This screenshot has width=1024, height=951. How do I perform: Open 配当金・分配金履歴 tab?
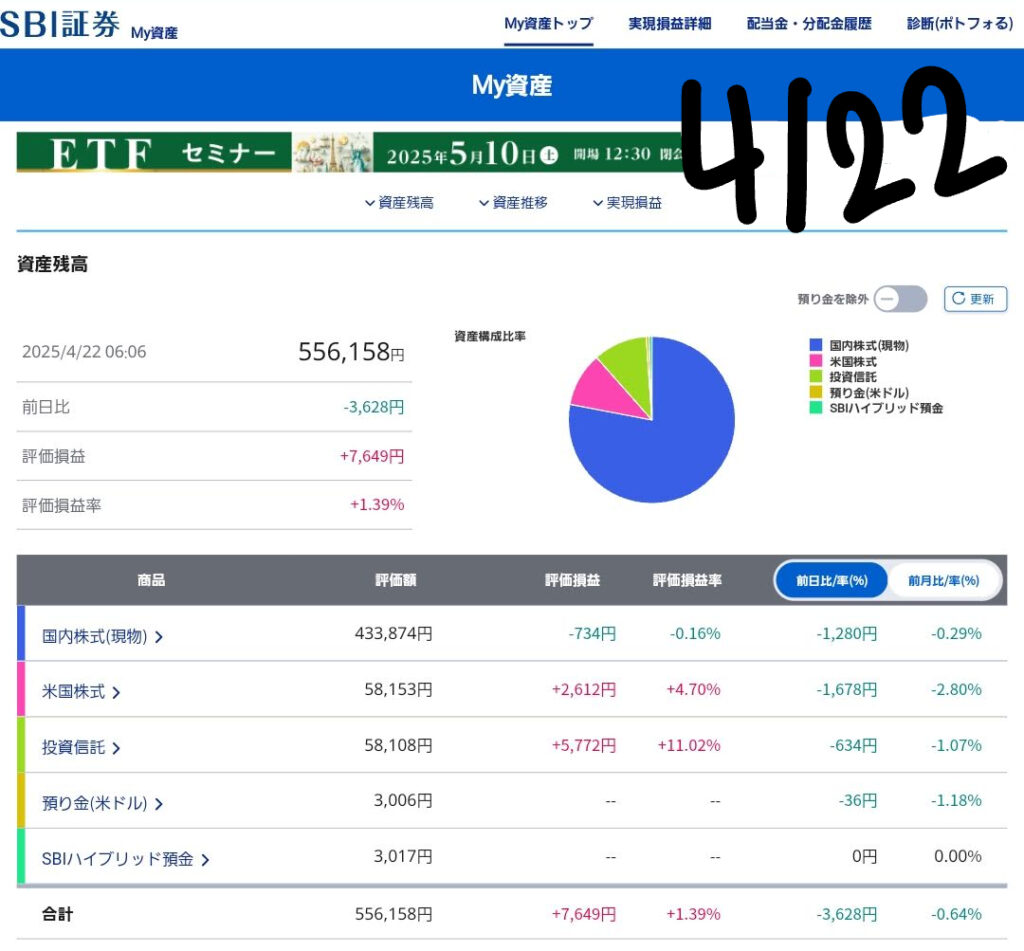coord(809,24)
